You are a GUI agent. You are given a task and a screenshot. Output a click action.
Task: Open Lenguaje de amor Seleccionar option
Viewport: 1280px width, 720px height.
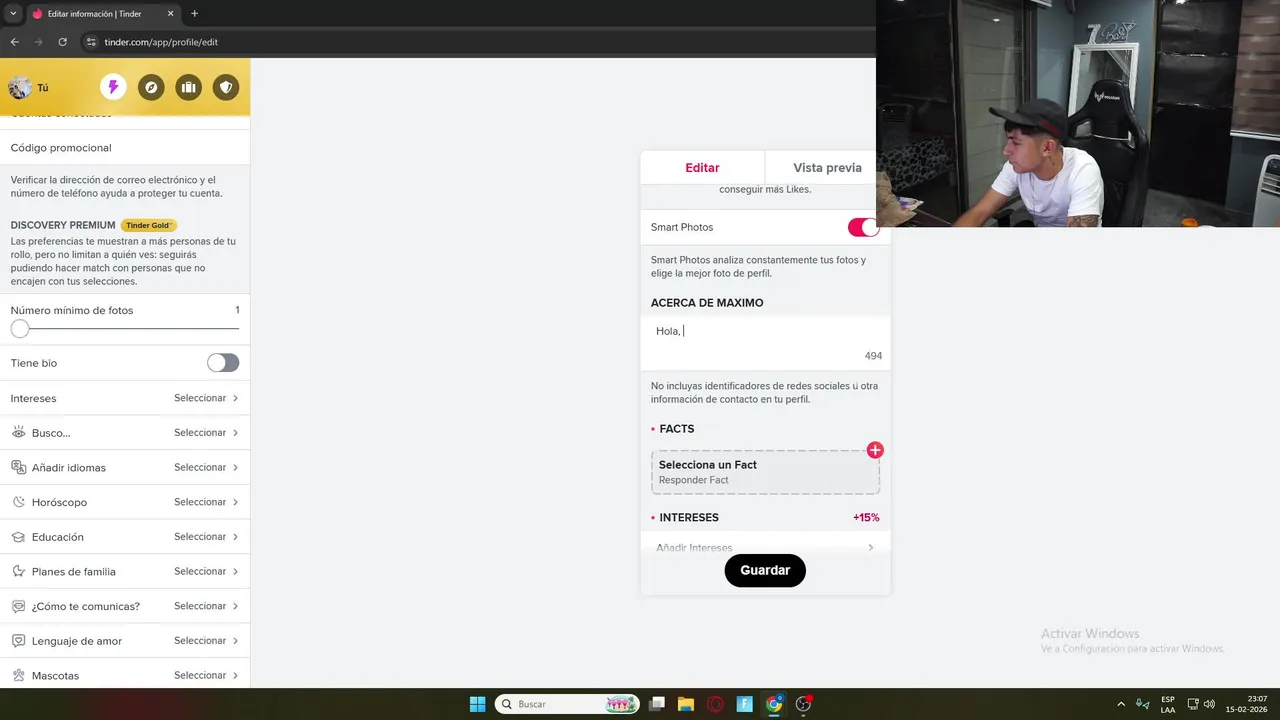[x=206, y=641]
